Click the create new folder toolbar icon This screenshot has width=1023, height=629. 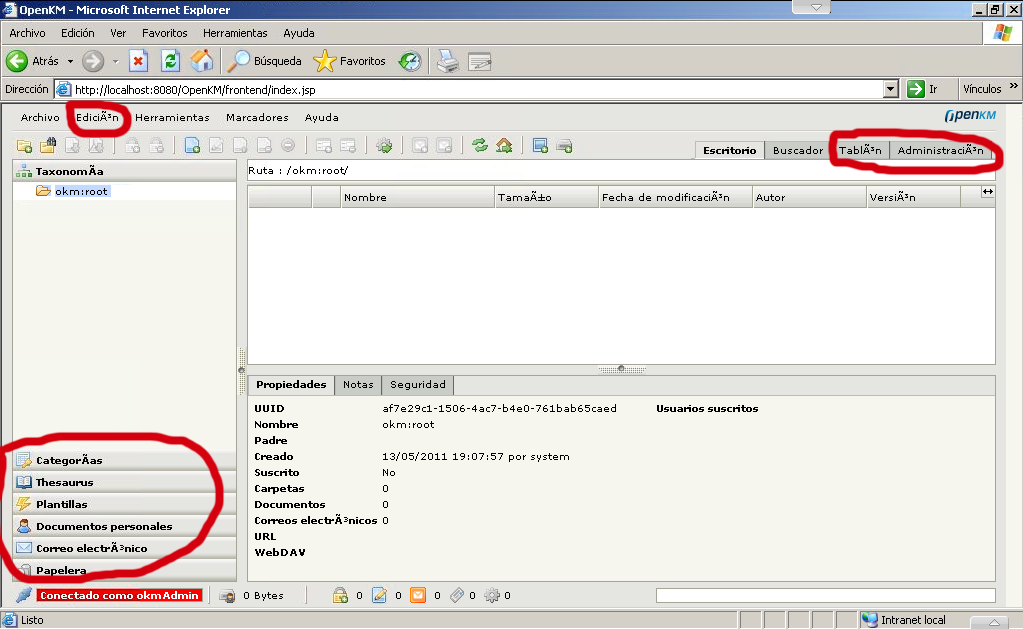click(x=25, y=146)
